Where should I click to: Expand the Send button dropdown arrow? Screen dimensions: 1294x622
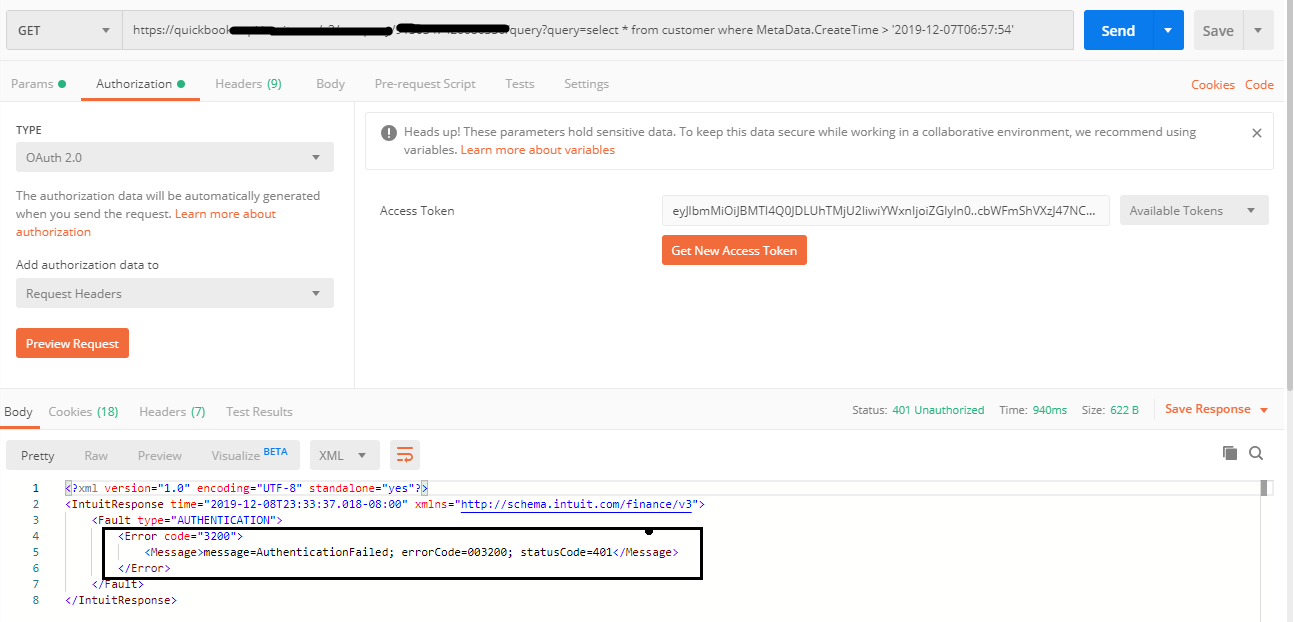click(x=1166, y=30)
